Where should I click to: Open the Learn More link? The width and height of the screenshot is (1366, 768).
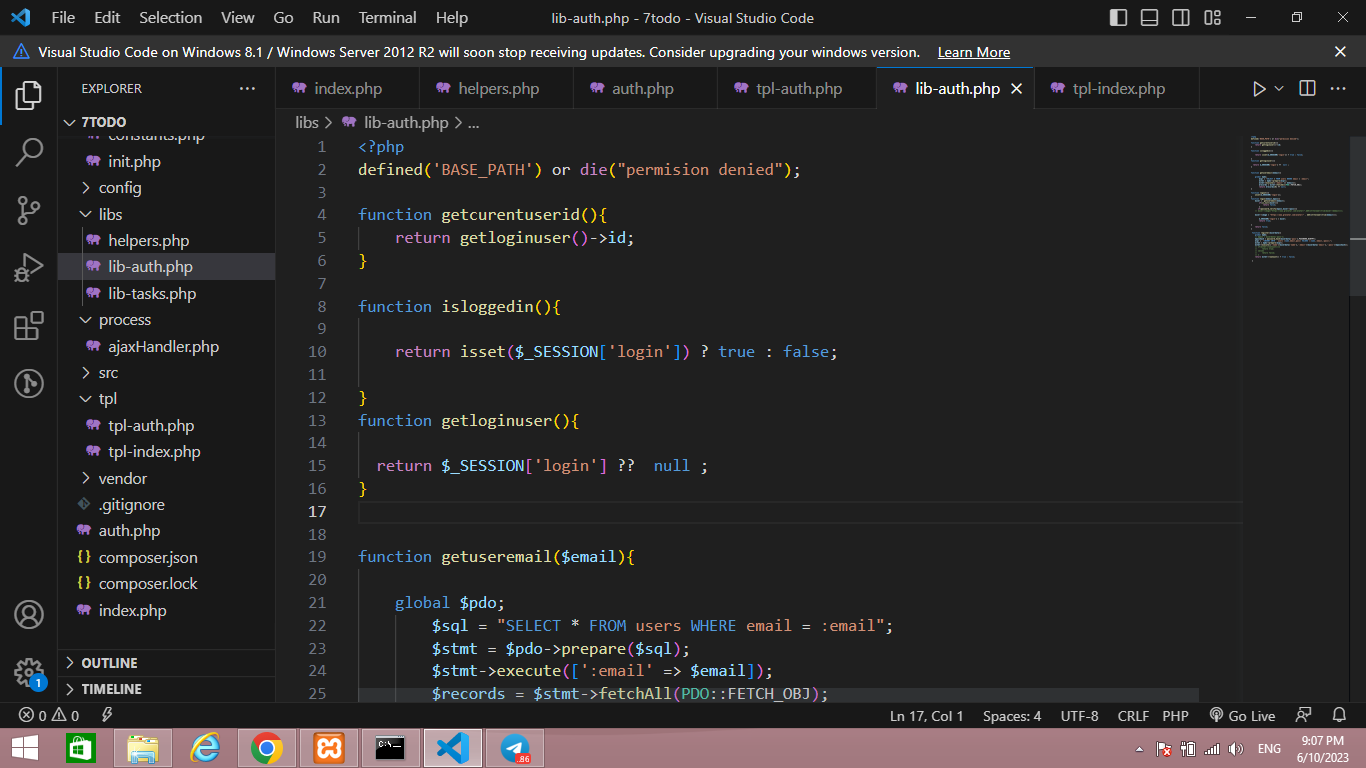click(974, 52)
